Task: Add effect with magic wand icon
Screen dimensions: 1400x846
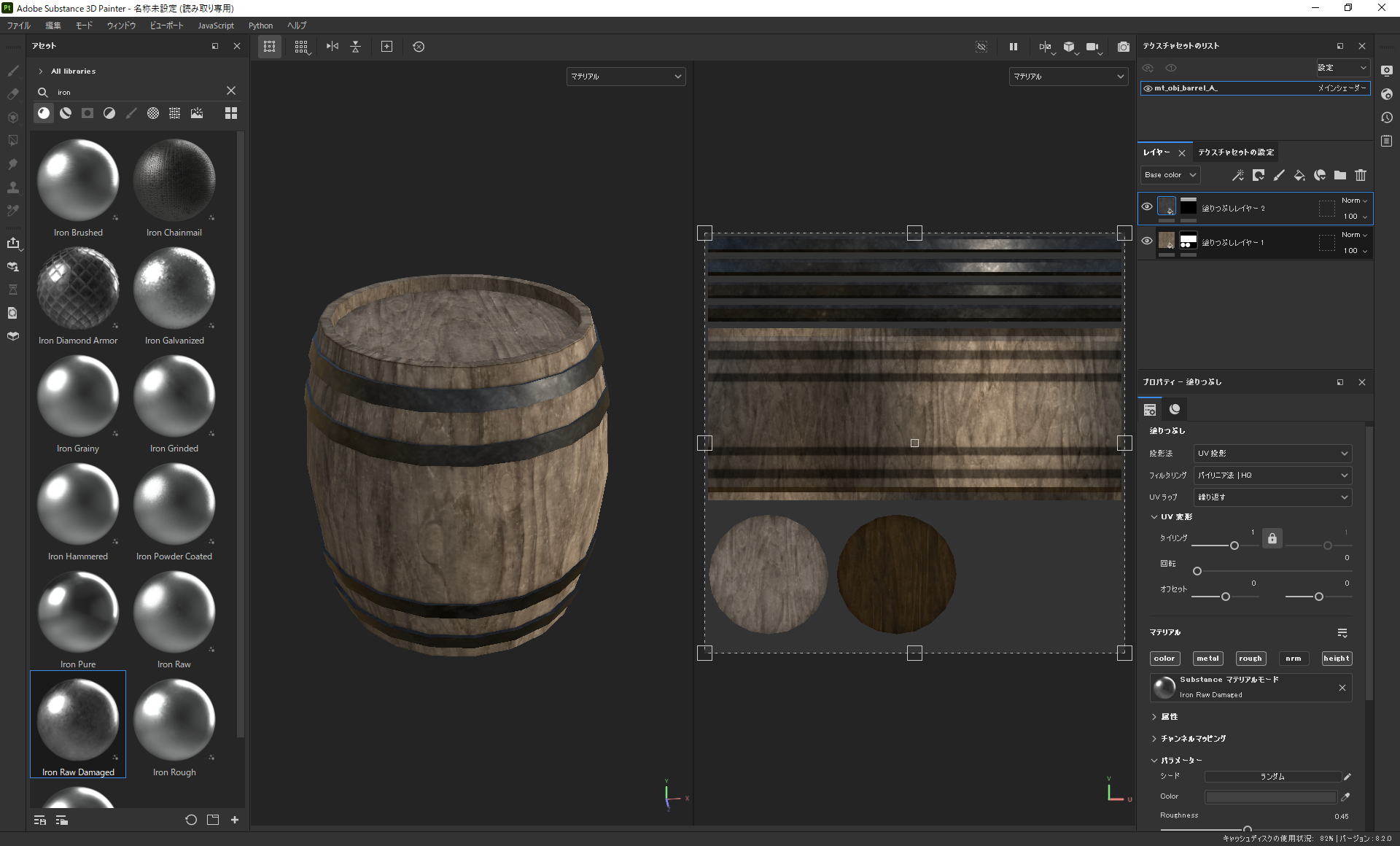Action: pos(1238,175)
